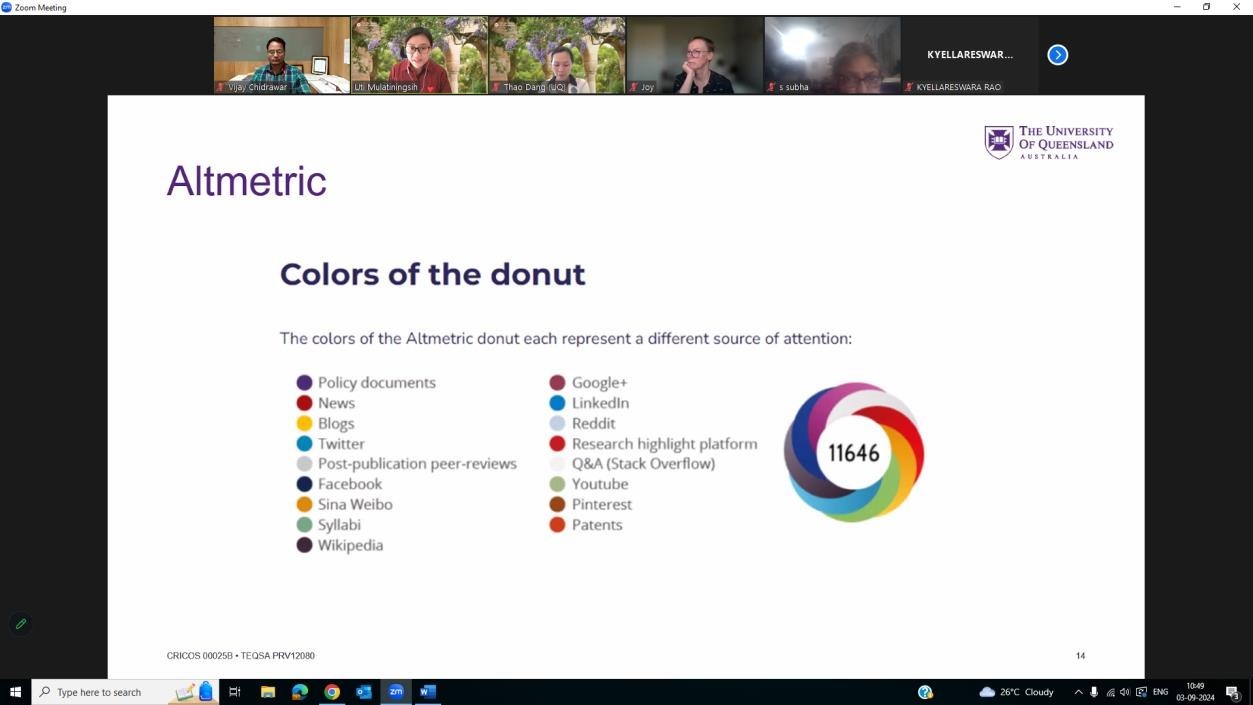
Task: Click the green Youtube color dot
Action: [557, 484]
